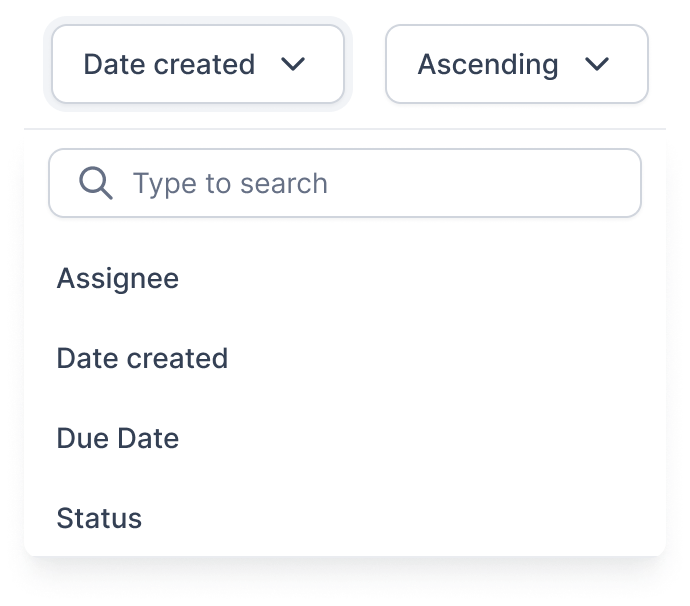Image resolution: width=690 pixels, height=606 pixels.
Task: Click the chevron icon beside Date created
Action: click(x=293, y=64)
